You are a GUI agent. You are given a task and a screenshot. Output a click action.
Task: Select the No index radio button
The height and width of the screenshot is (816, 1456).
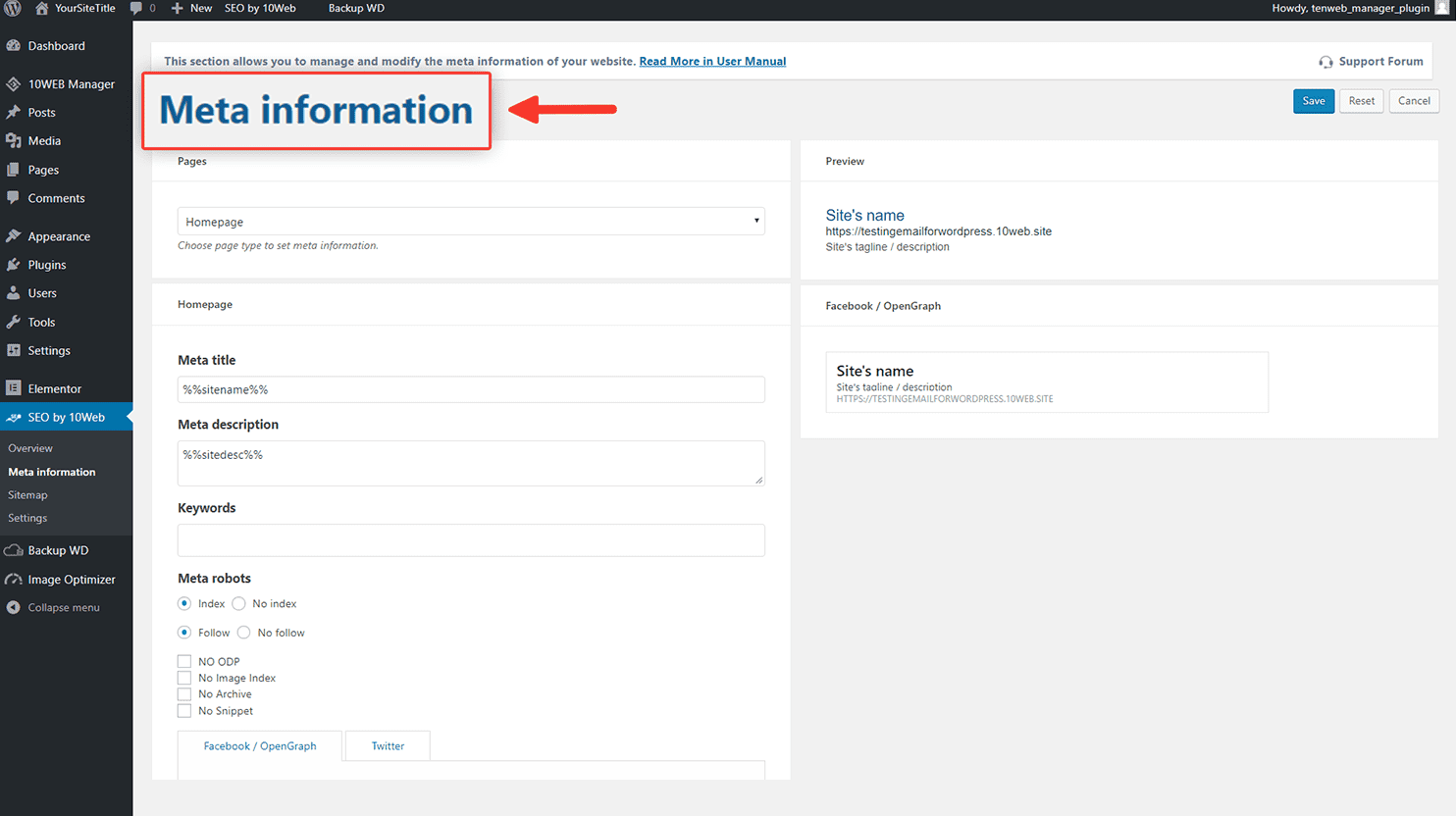tap(238, 604)
